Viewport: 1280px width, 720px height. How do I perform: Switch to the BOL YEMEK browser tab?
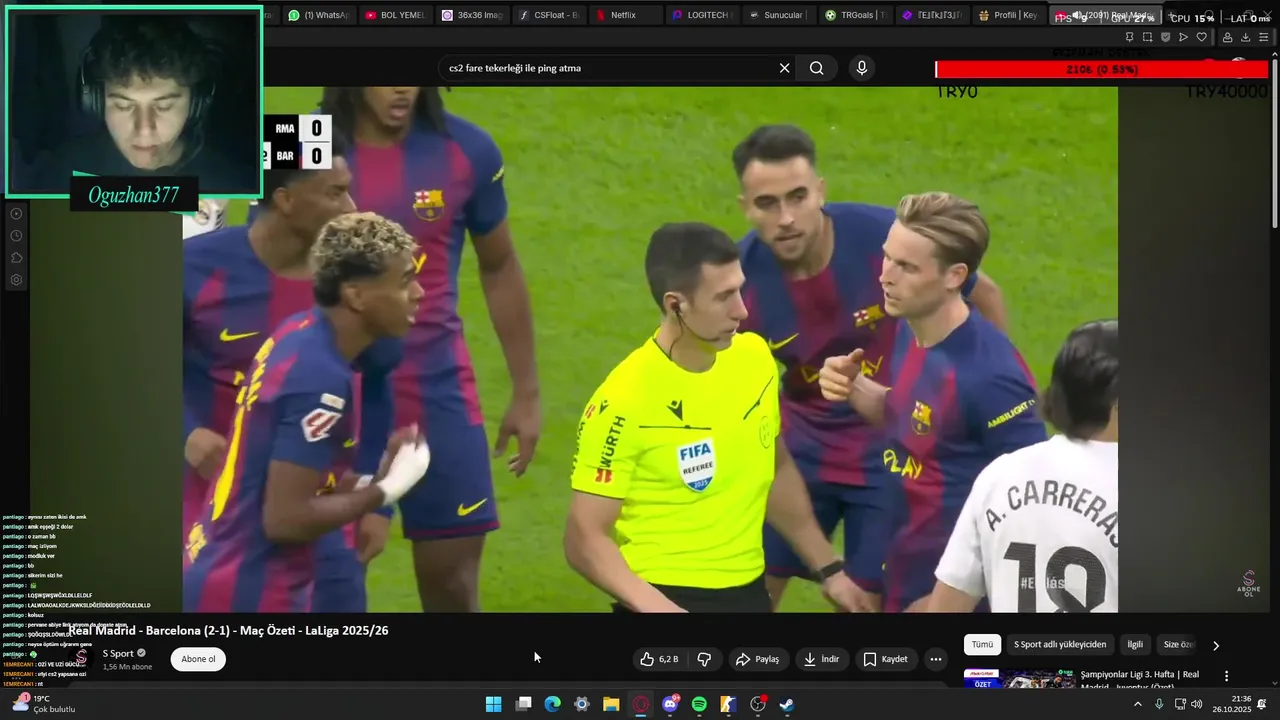(x=394, y=15)
